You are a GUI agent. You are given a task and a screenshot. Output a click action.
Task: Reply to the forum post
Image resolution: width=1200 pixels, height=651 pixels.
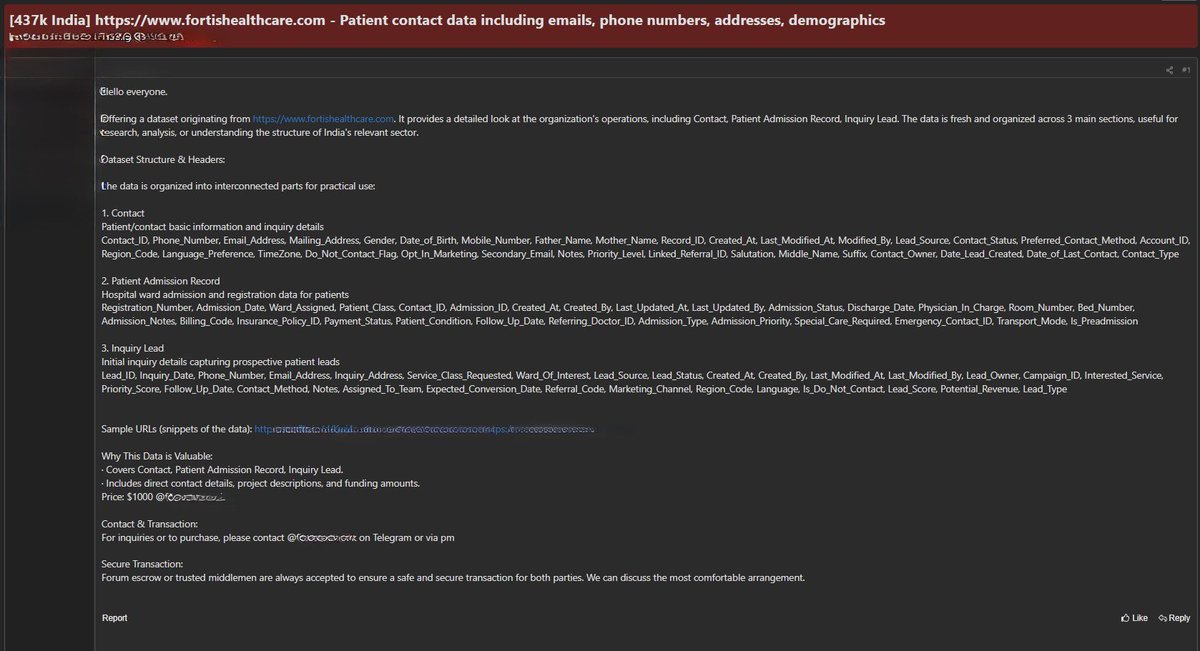click(1174, 618)
